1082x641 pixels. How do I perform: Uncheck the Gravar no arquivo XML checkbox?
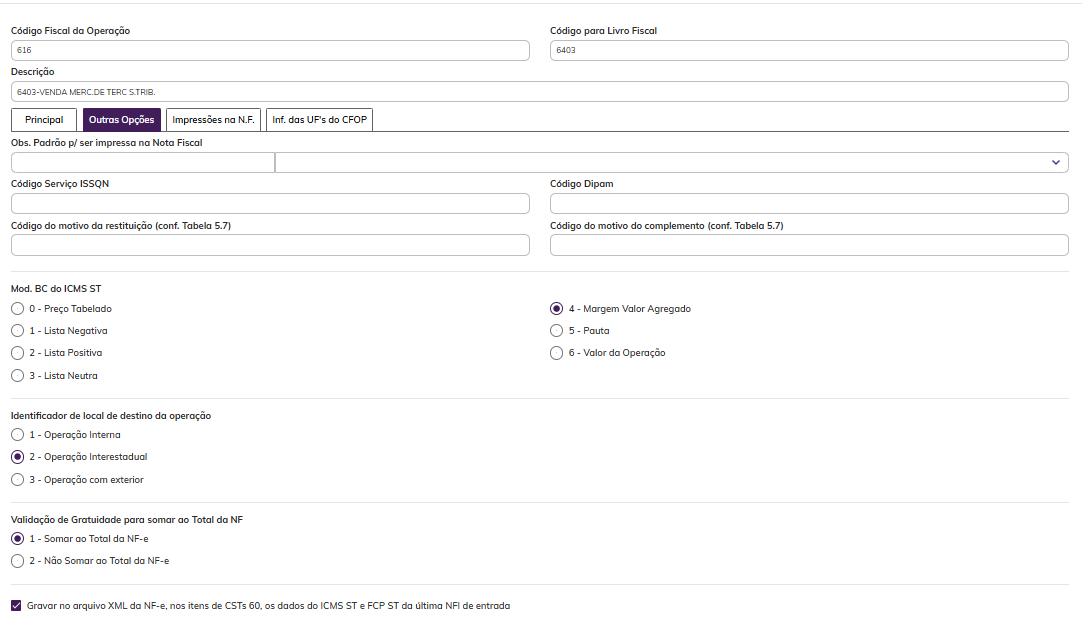coord(16,606)
